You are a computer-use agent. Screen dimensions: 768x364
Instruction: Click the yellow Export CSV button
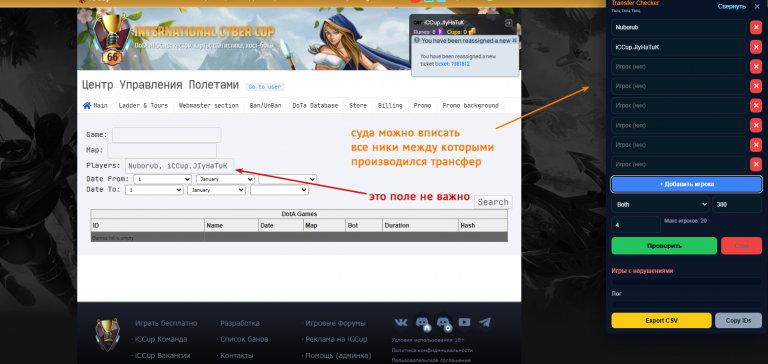pyautogui.click(x=661, y=320)
